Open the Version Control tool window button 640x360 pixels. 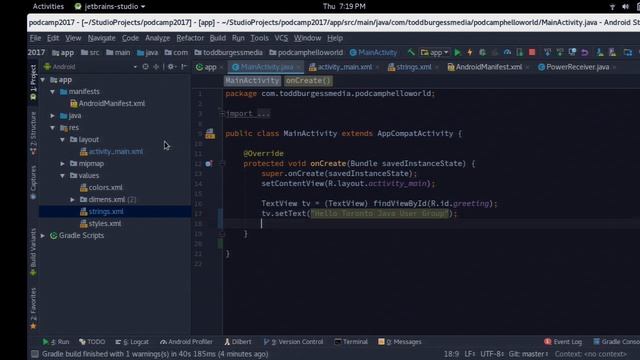coord(293,342)
